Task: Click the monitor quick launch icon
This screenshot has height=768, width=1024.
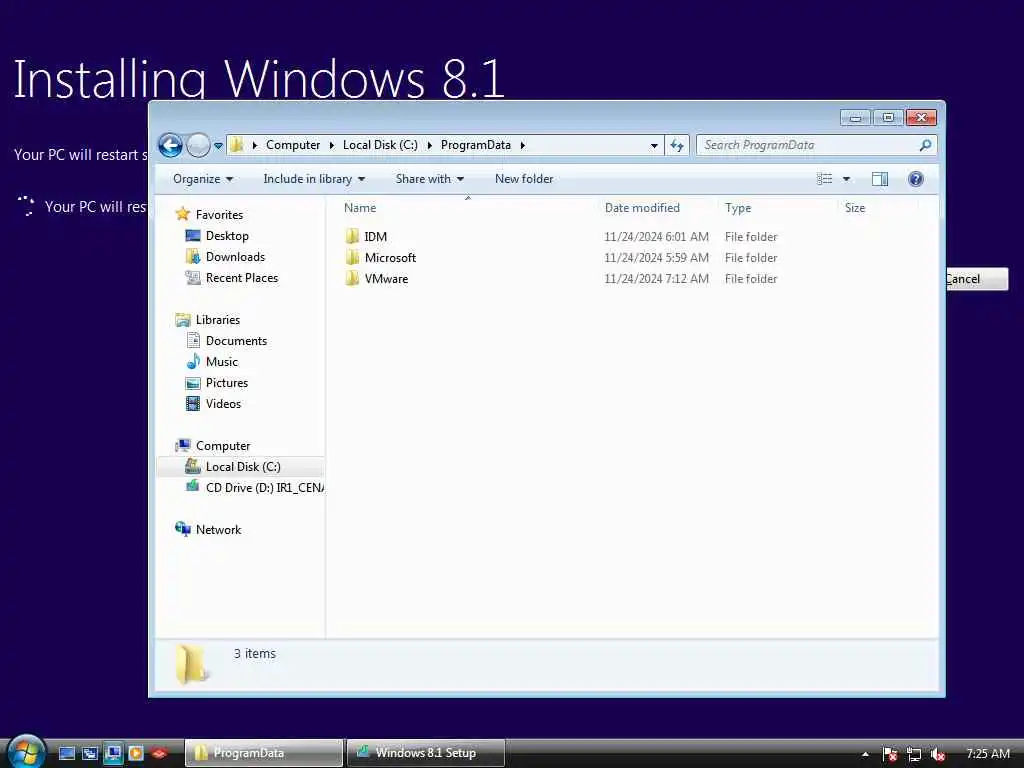Action: pos(113,753)
